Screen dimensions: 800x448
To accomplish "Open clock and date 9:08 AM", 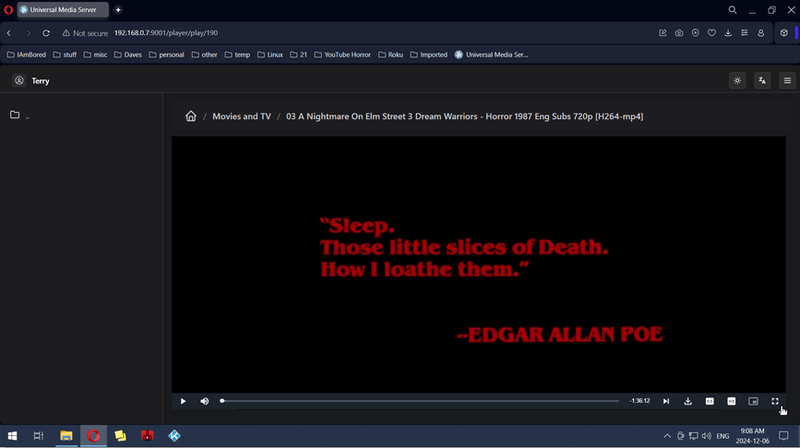I will click(x=753, y=436).
